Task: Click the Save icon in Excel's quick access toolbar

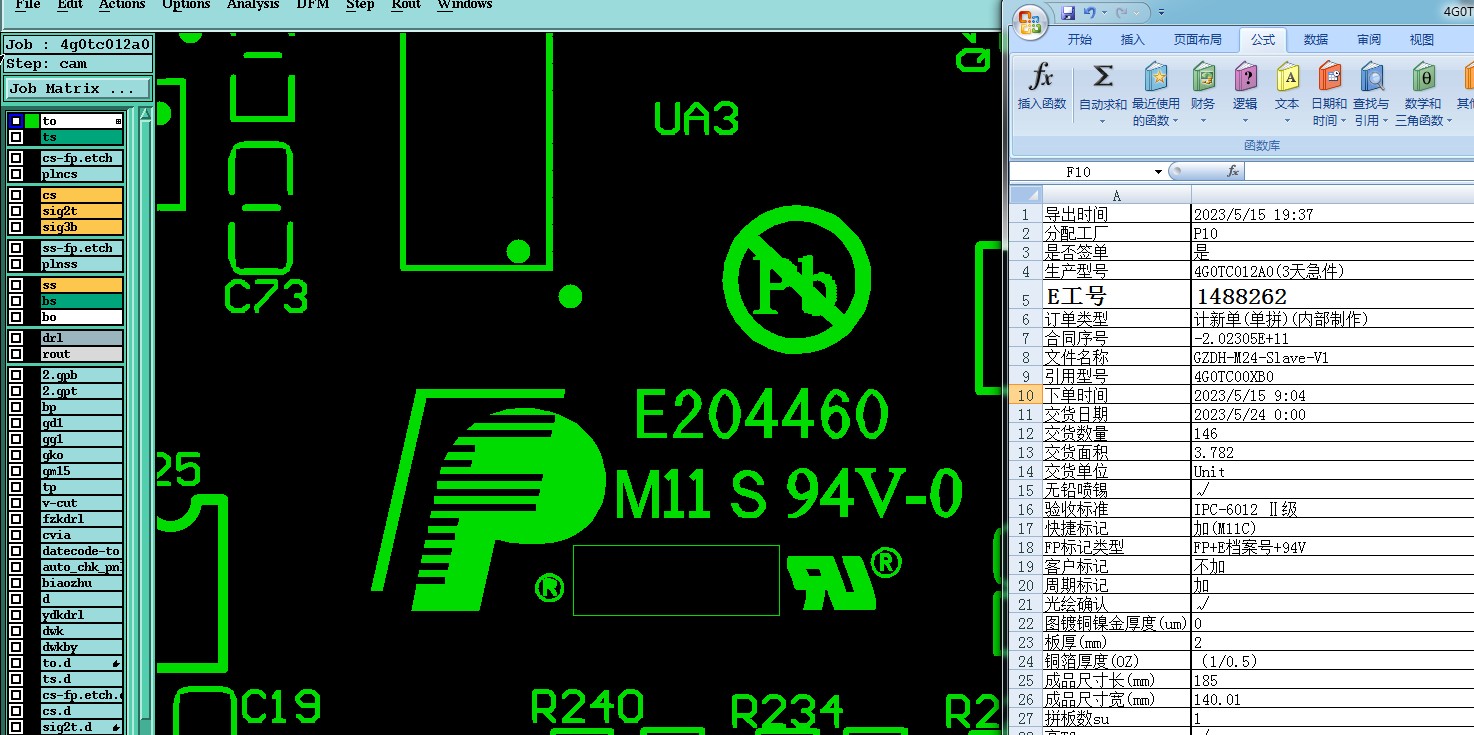Action: pos(1068,13)
